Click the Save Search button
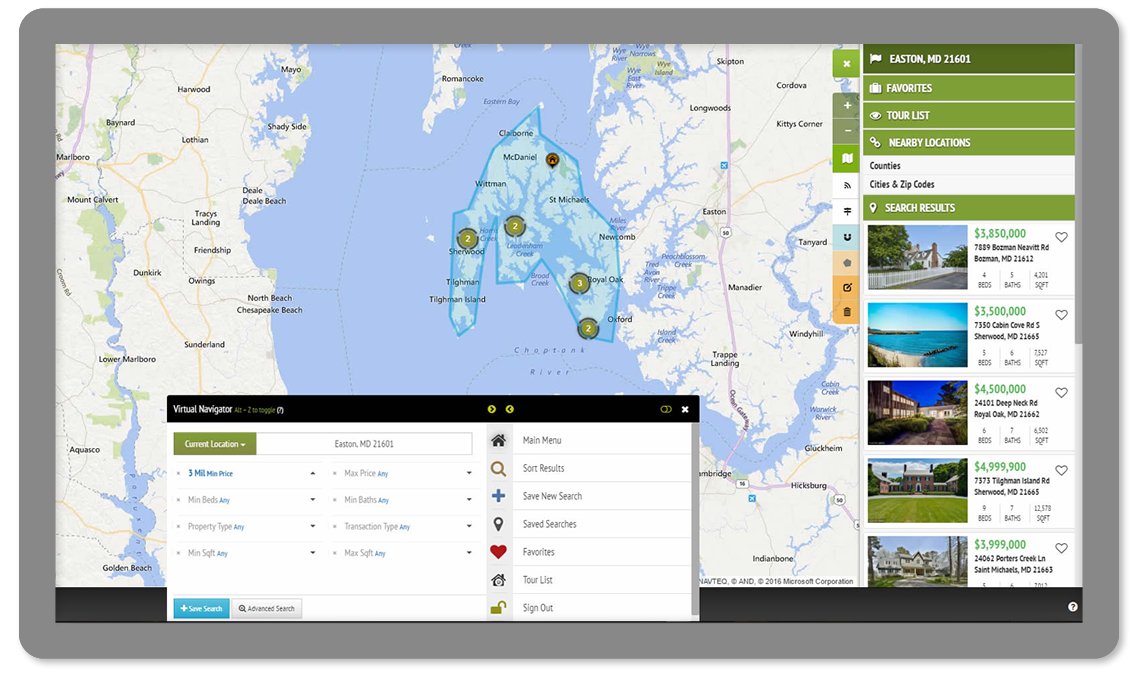 coord(201,608)
